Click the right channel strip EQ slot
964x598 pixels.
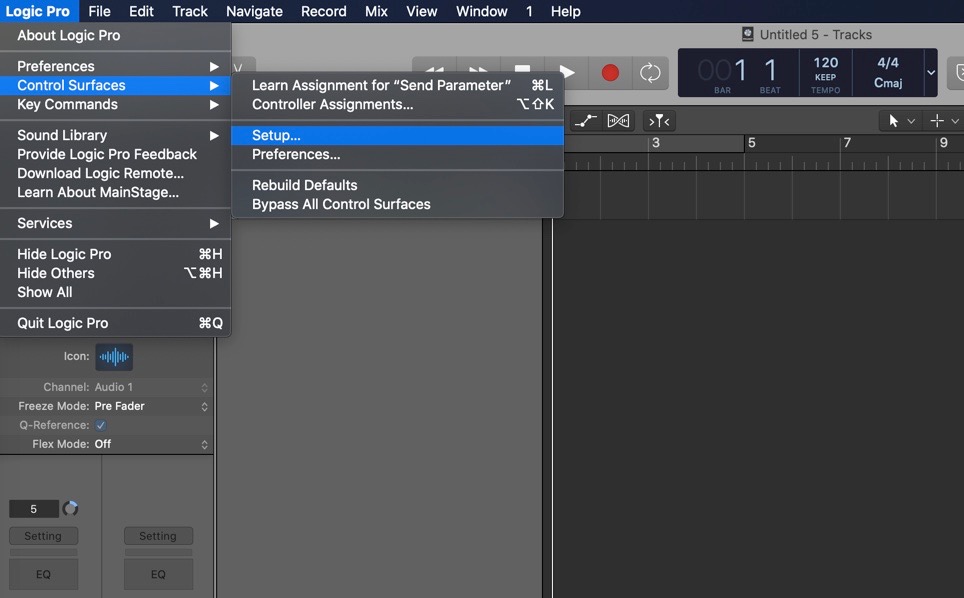click(158, 574)
